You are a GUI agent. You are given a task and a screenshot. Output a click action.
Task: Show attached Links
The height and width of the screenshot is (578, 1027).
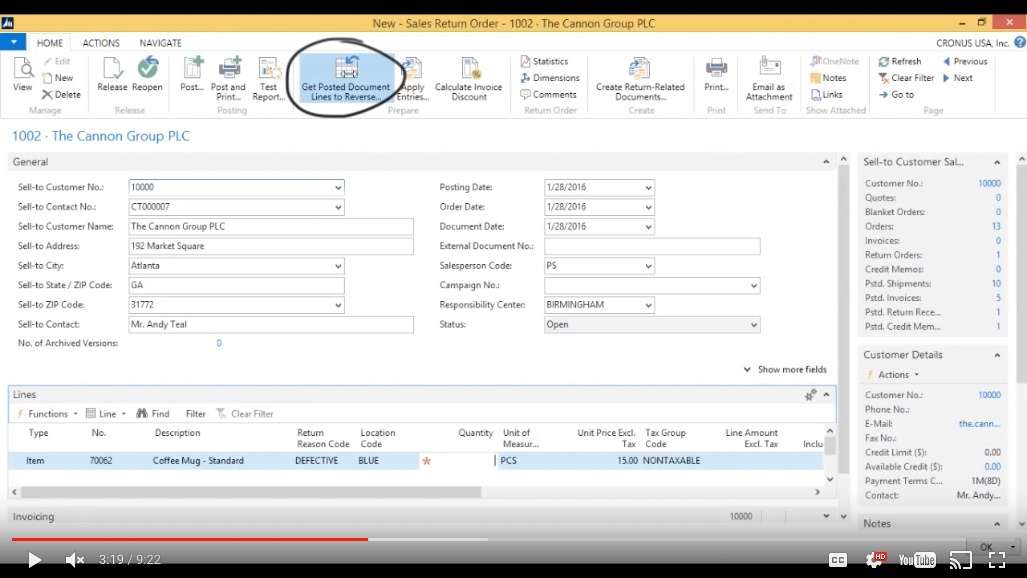click(827, 94)
